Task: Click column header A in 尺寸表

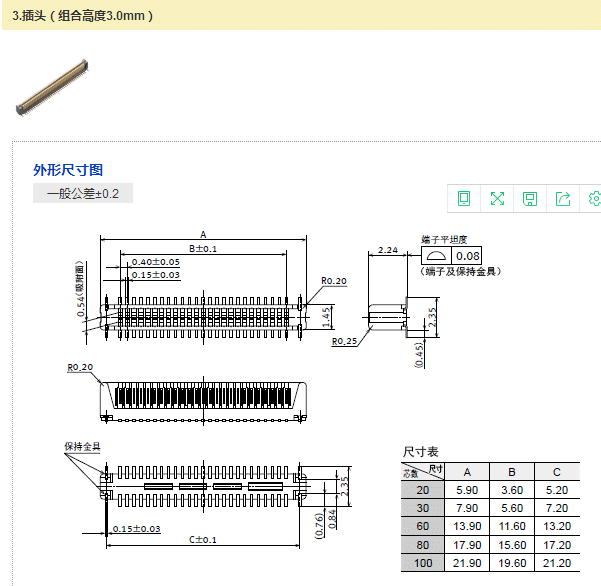Action: pyautogui.click(x=467, y=471)
